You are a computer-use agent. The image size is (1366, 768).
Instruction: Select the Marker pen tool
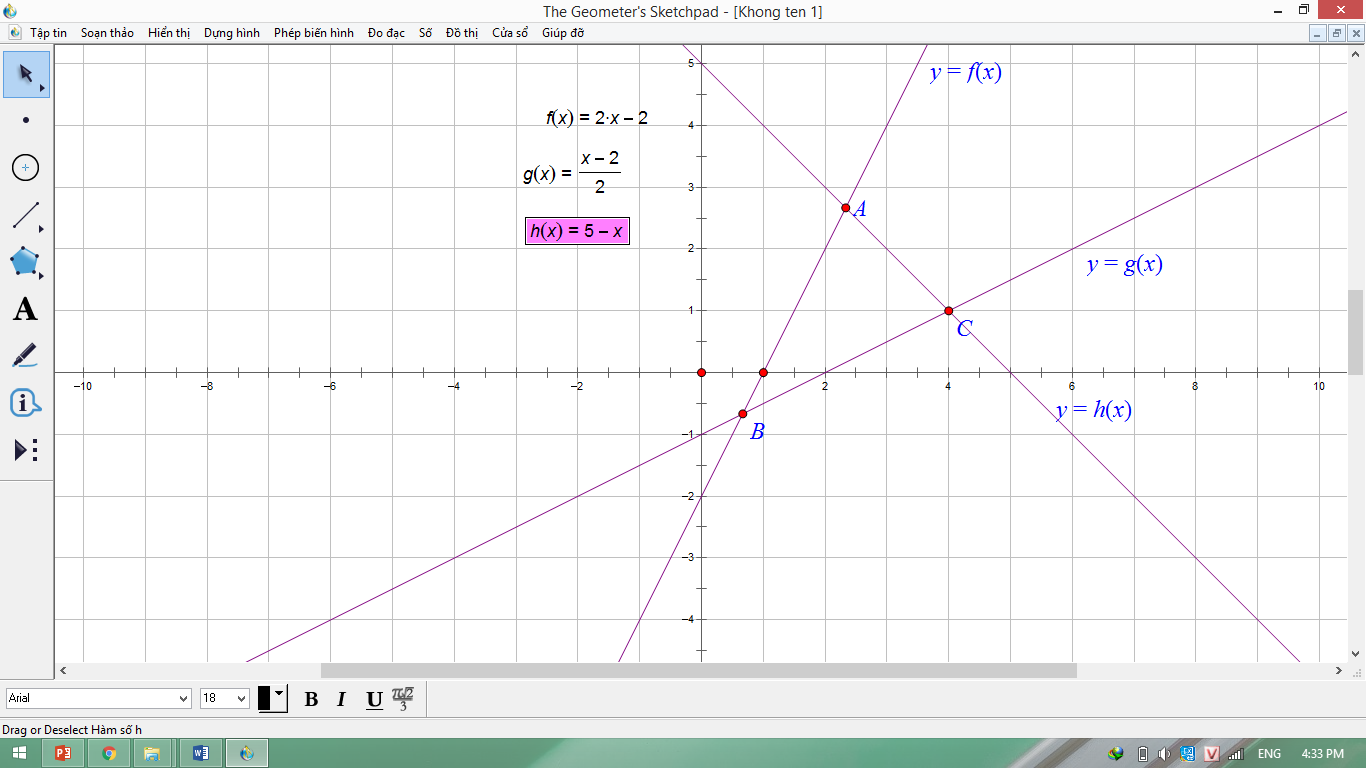26,356
